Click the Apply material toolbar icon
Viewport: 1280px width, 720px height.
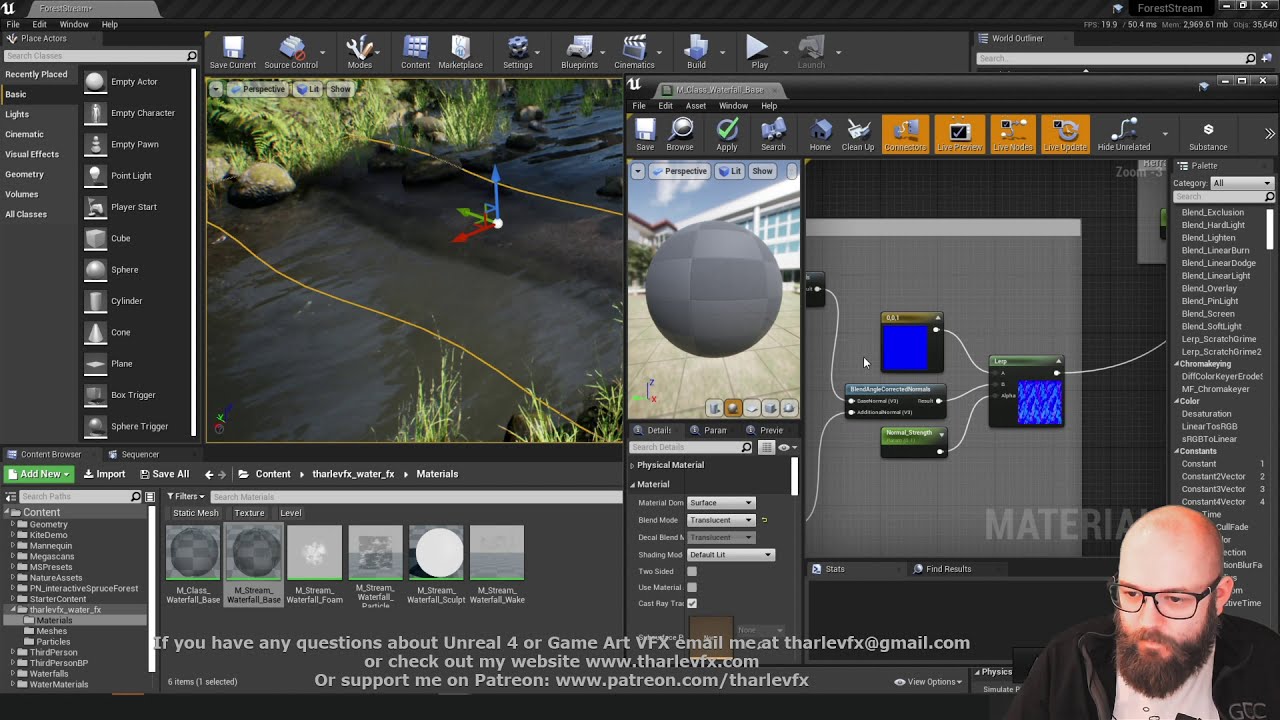click(x=727, y=134)
